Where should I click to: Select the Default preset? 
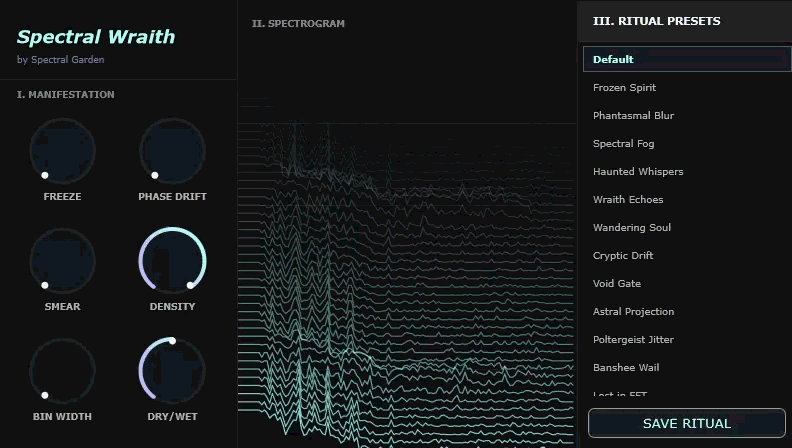(687, 59)
